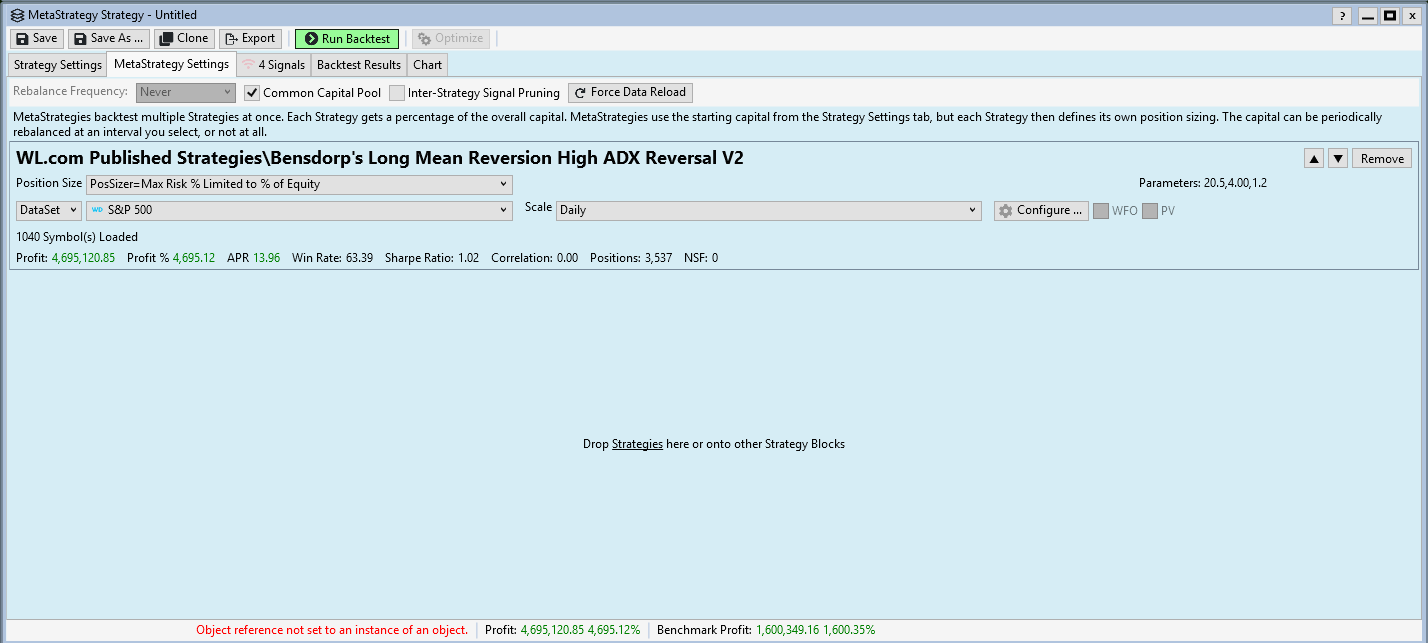Click the Save toolbar button
Viewport: 1428px width, 643px height.
(x=37, y=38)
